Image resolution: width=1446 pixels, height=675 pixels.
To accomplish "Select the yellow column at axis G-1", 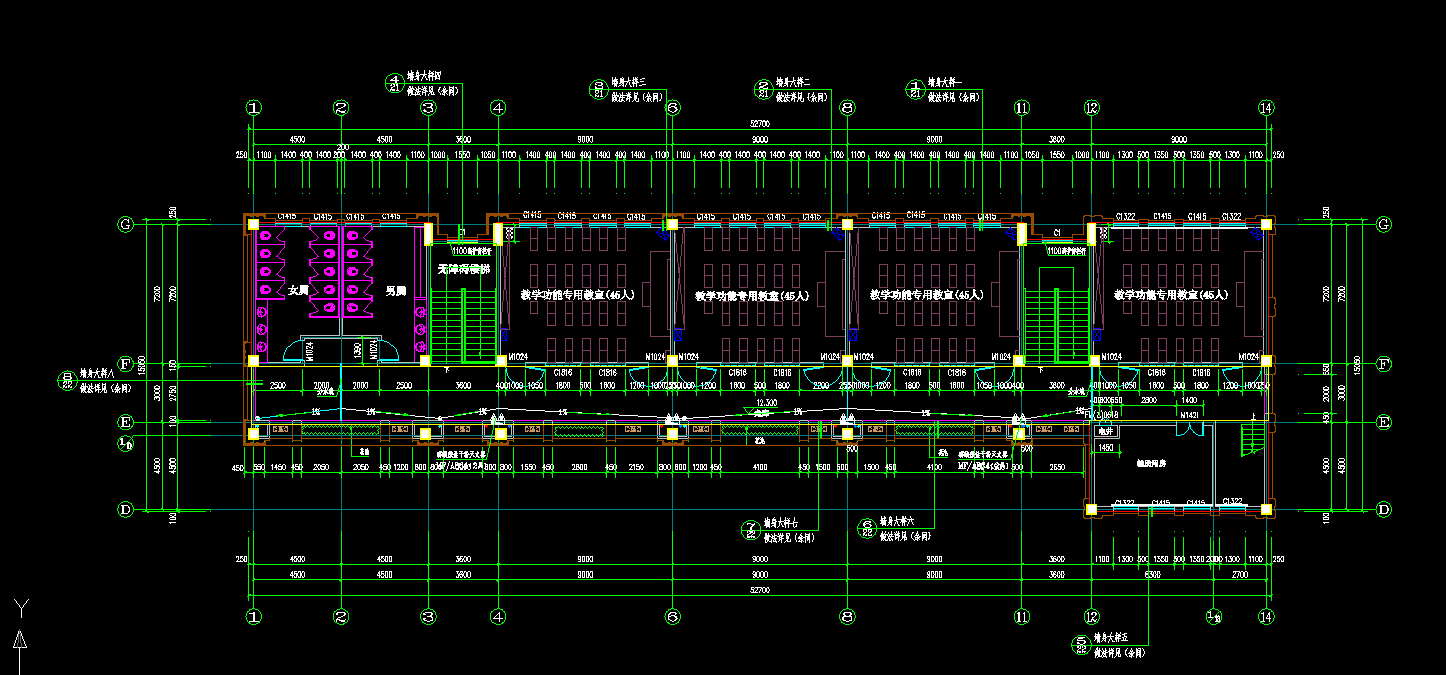I will 254,225.
